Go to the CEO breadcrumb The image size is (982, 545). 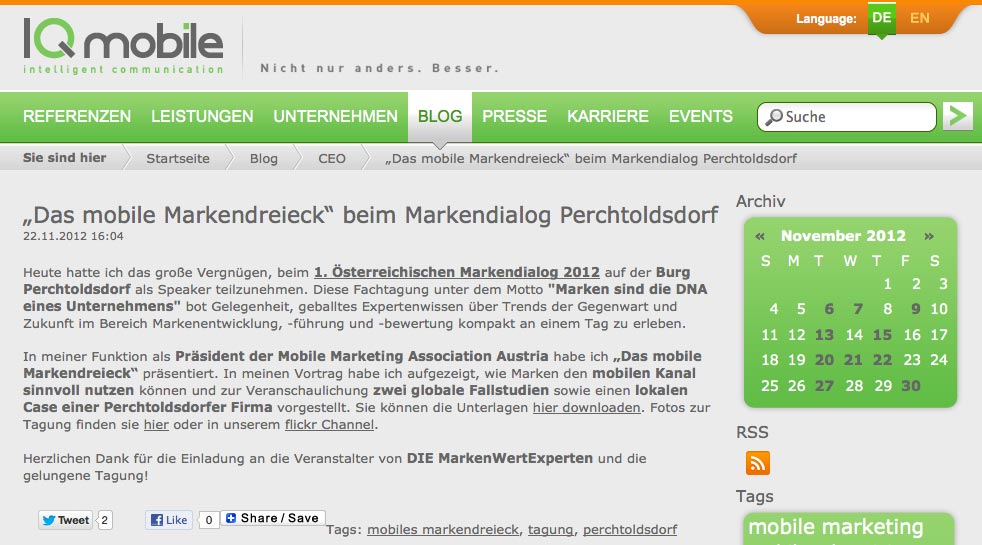(x=332, y=158)
